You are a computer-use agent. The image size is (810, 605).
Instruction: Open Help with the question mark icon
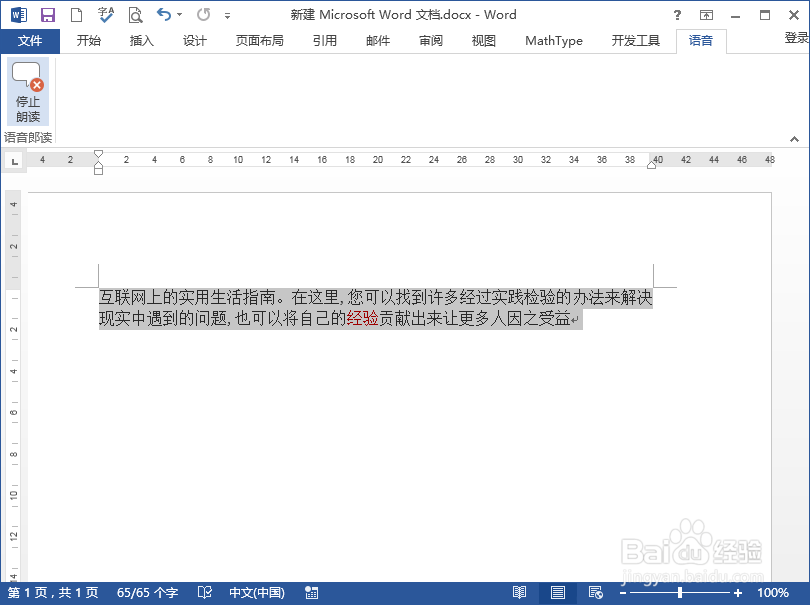(678, 14)
